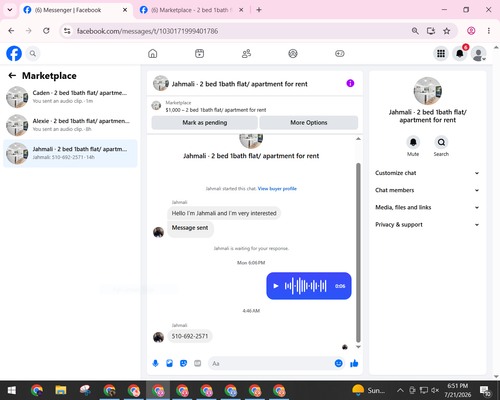500x400 pixels.
Task: Click the Facebook search magnifier icon
Action: click(x=33, y=53)
